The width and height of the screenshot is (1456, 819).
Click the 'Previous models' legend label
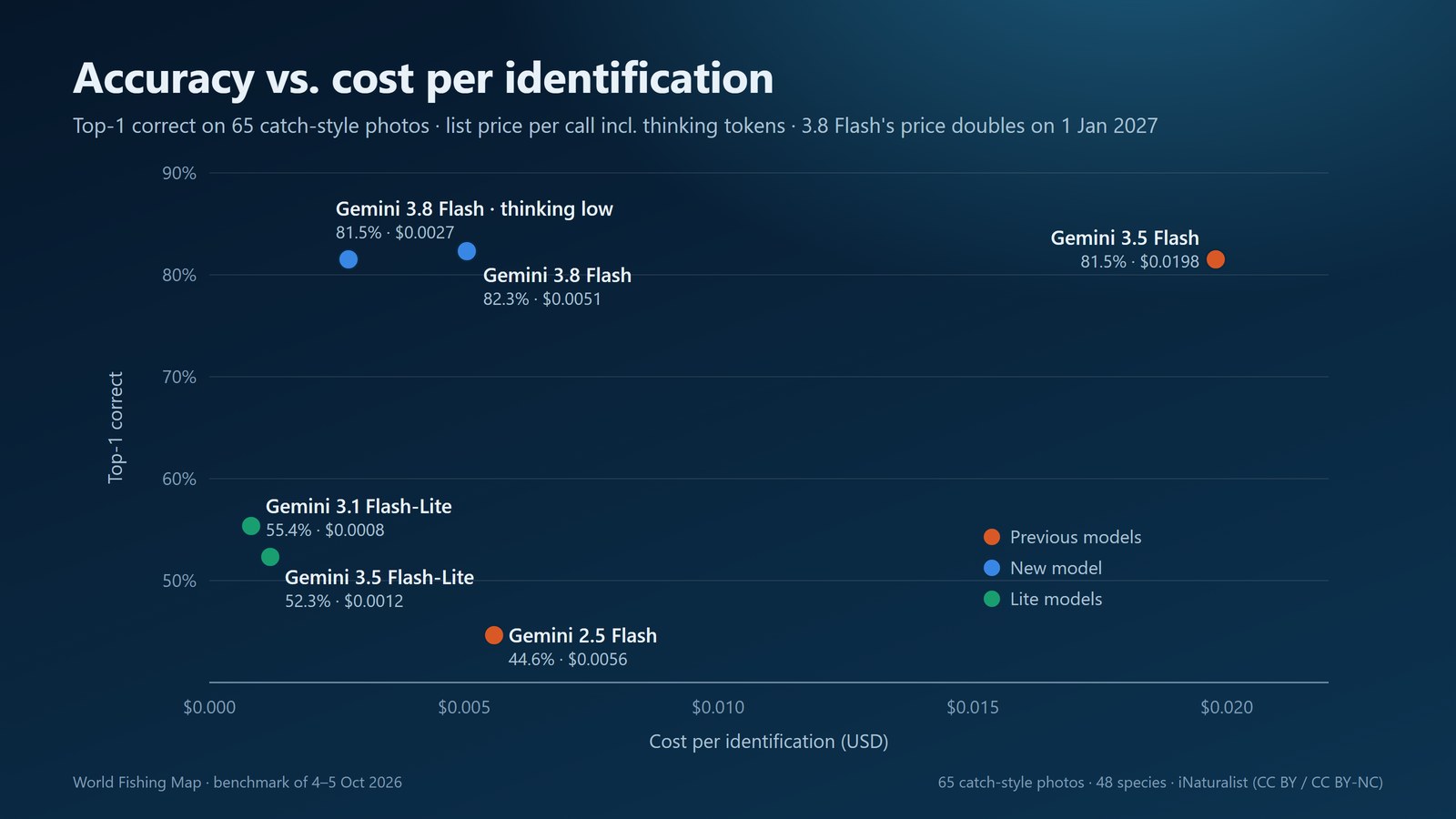pyautogui.click(x=1076, y=537)
